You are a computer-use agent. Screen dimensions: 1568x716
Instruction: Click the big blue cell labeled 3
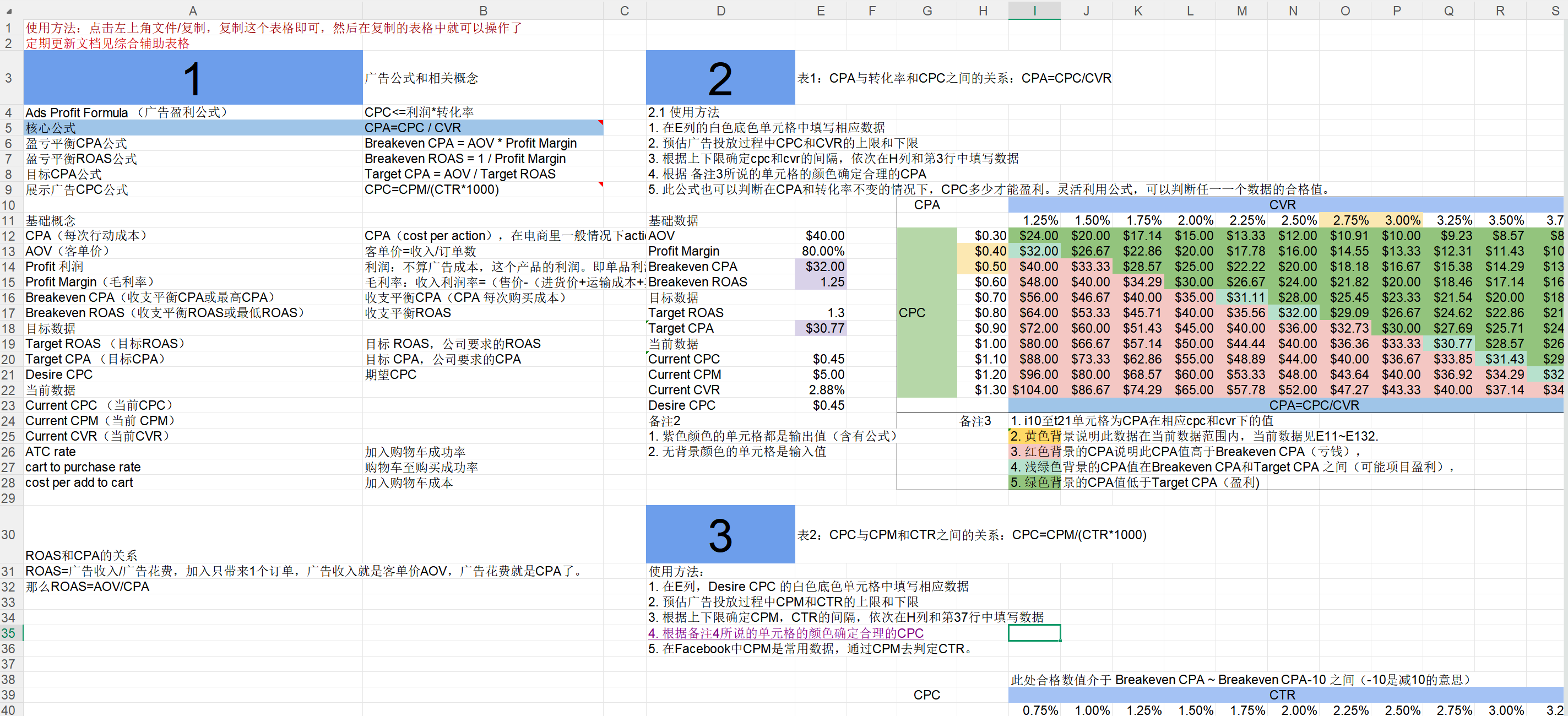pyautogui.click(x=720, y=535)
